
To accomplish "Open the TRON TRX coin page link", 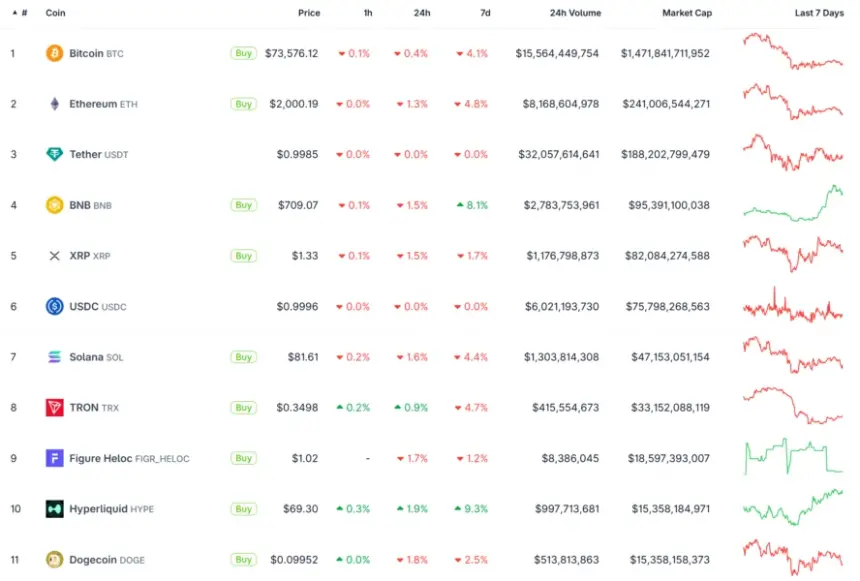I will point(94,408).
